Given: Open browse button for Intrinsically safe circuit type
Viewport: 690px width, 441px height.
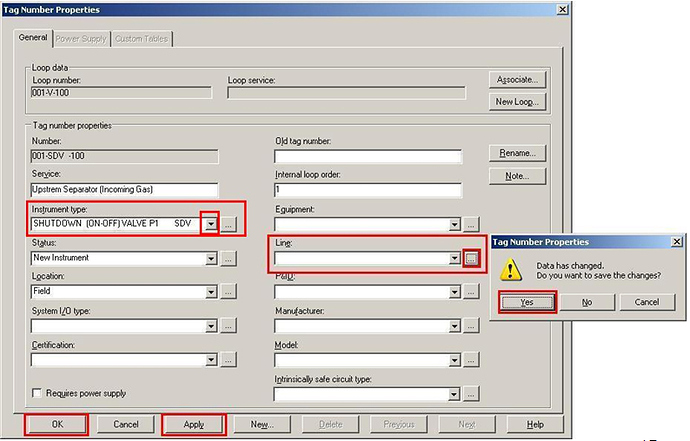Looking at the screenshot, I should pos(471,394).
